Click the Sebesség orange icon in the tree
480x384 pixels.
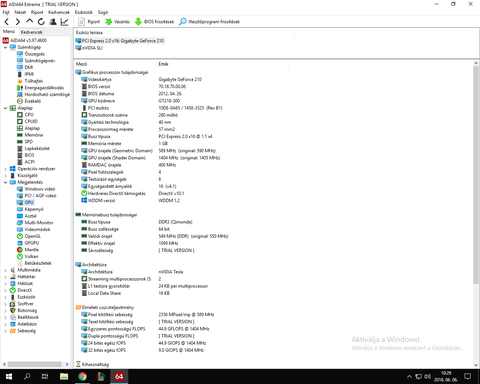[x=13, y=331]
